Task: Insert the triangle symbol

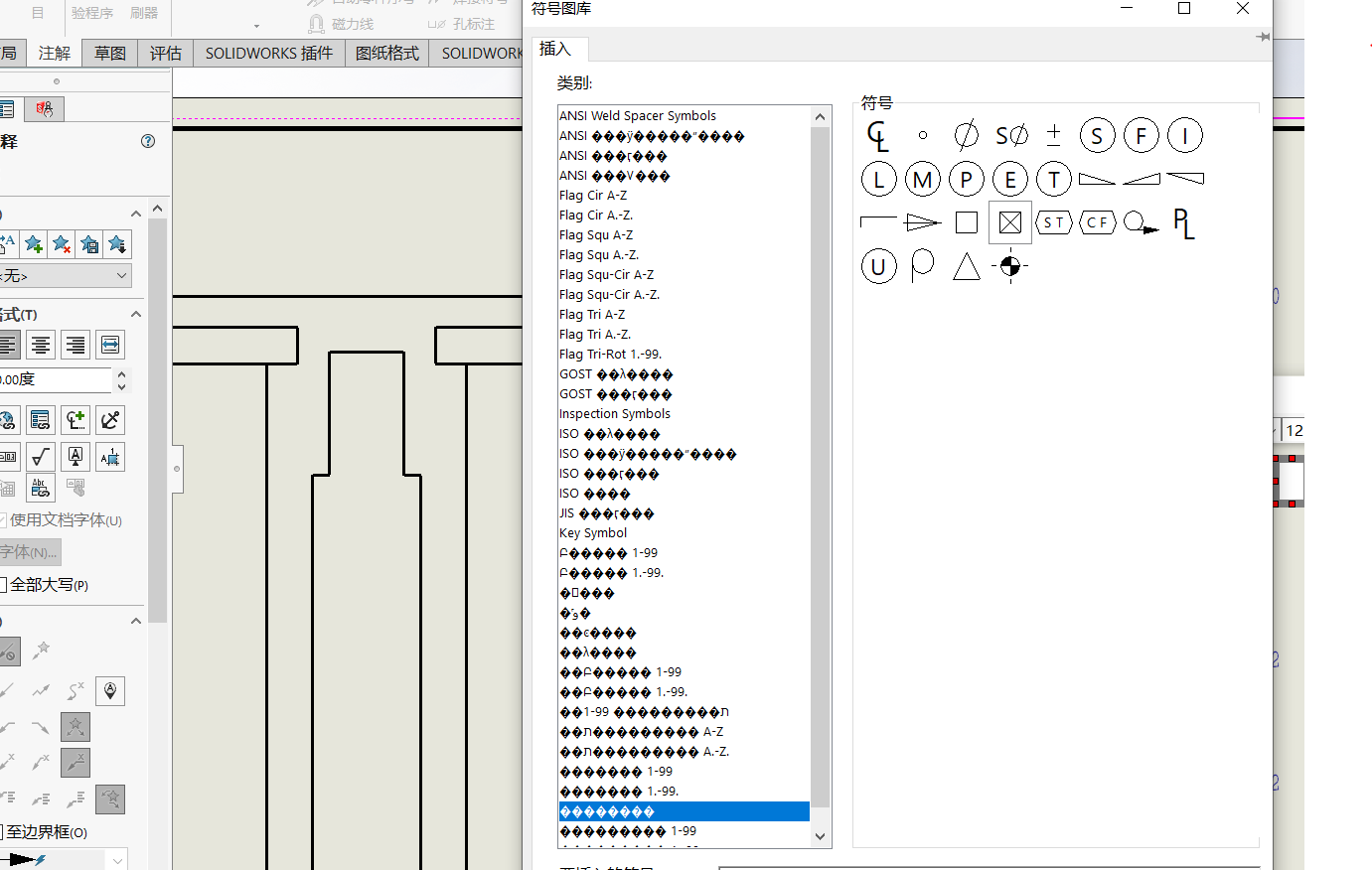Action: point(966,266)
